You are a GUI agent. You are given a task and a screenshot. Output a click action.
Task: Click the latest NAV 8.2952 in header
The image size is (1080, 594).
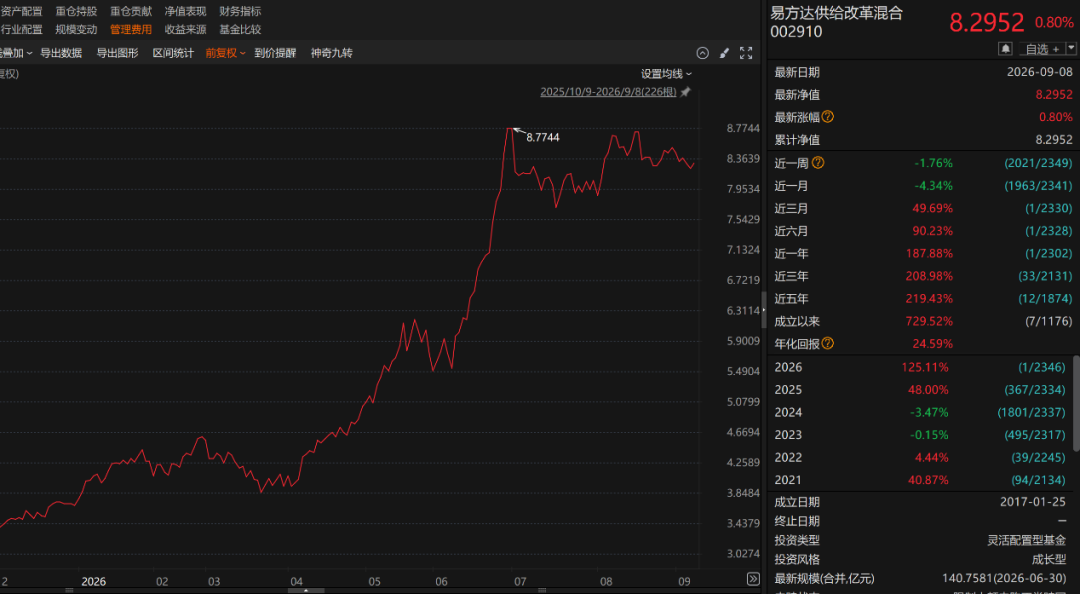click(x=986, y=23)
